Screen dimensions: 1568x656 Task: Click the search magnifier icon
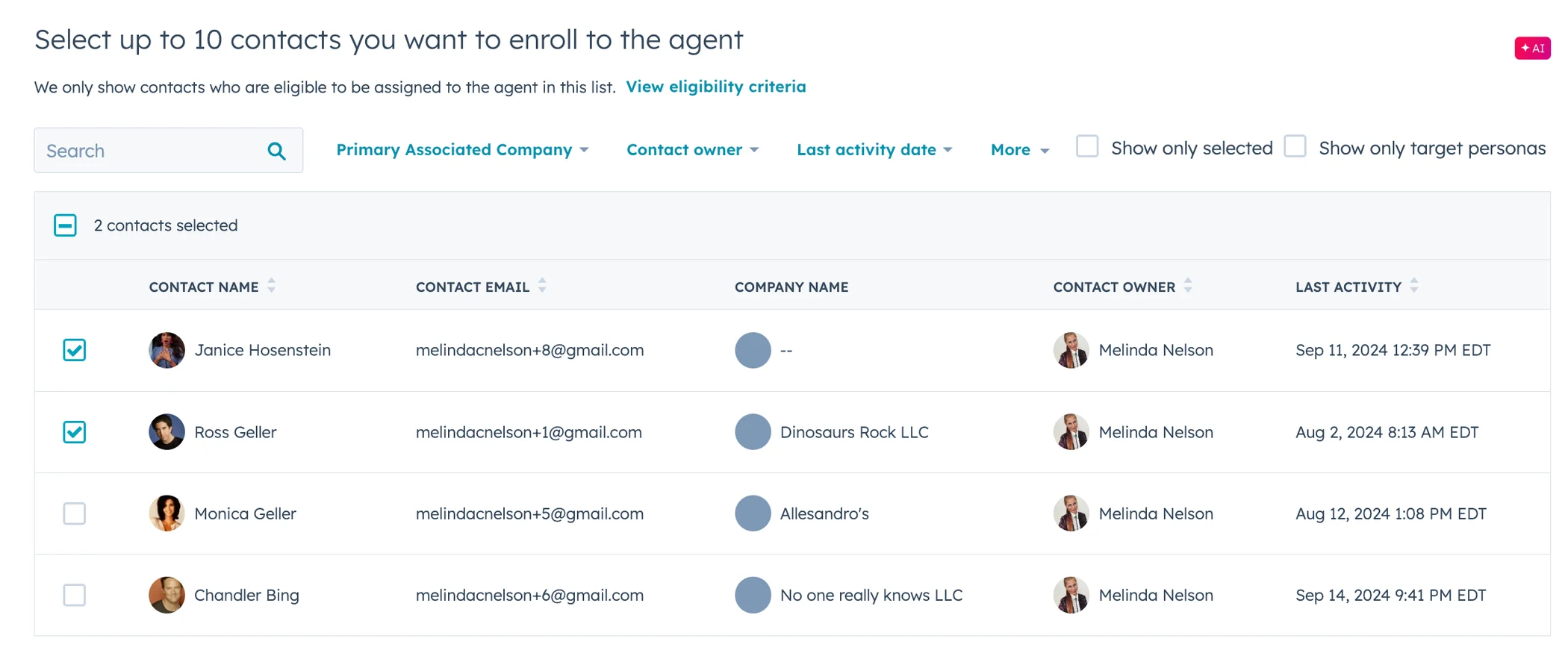pos(276,151)
